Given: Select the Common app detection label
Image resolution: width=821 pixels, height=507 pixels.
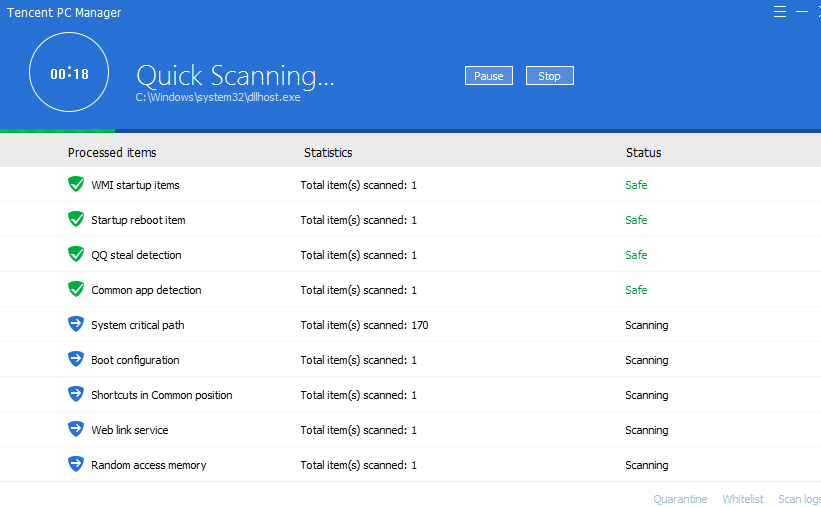Looking at the screenshot, I should pos(146,290).
